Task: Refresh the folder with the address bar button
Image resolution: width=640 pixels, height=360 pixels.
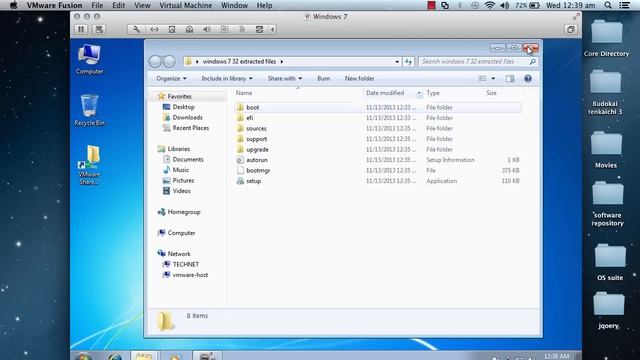Action: tap(409, 62)
